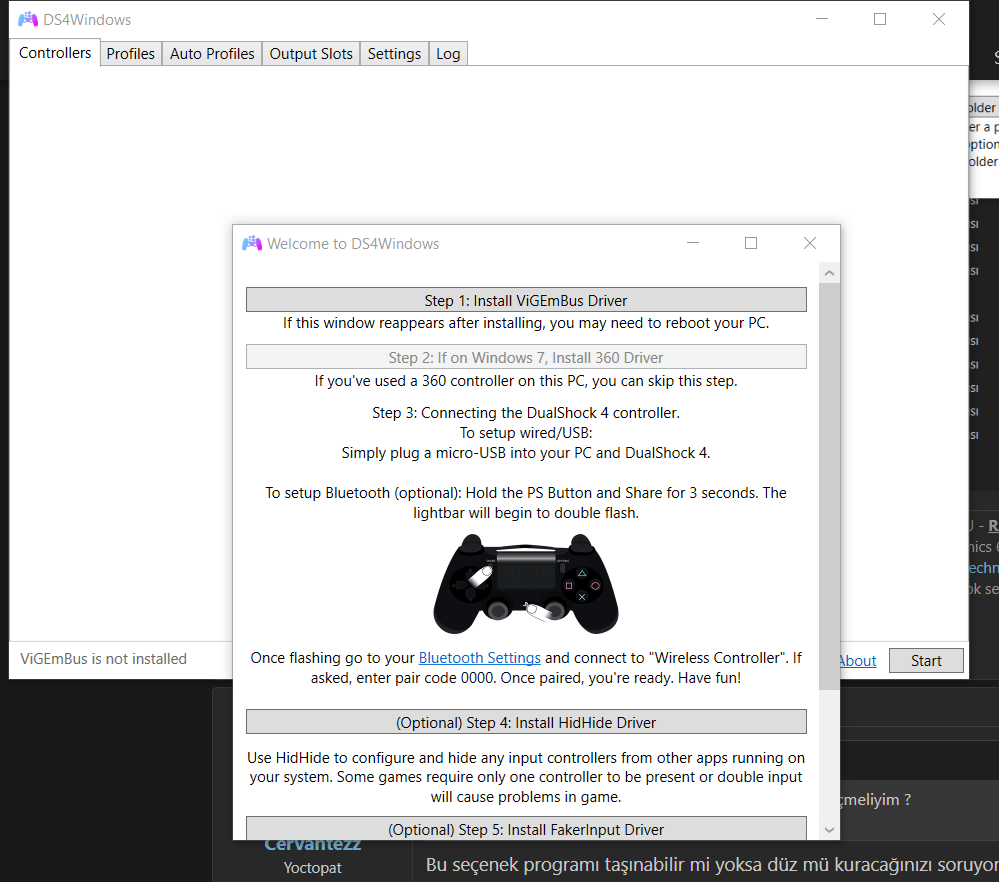Screen dimensions: 999x882
Task: Click 'Use HidHide to configure' description text
Action: pos(526,777)
